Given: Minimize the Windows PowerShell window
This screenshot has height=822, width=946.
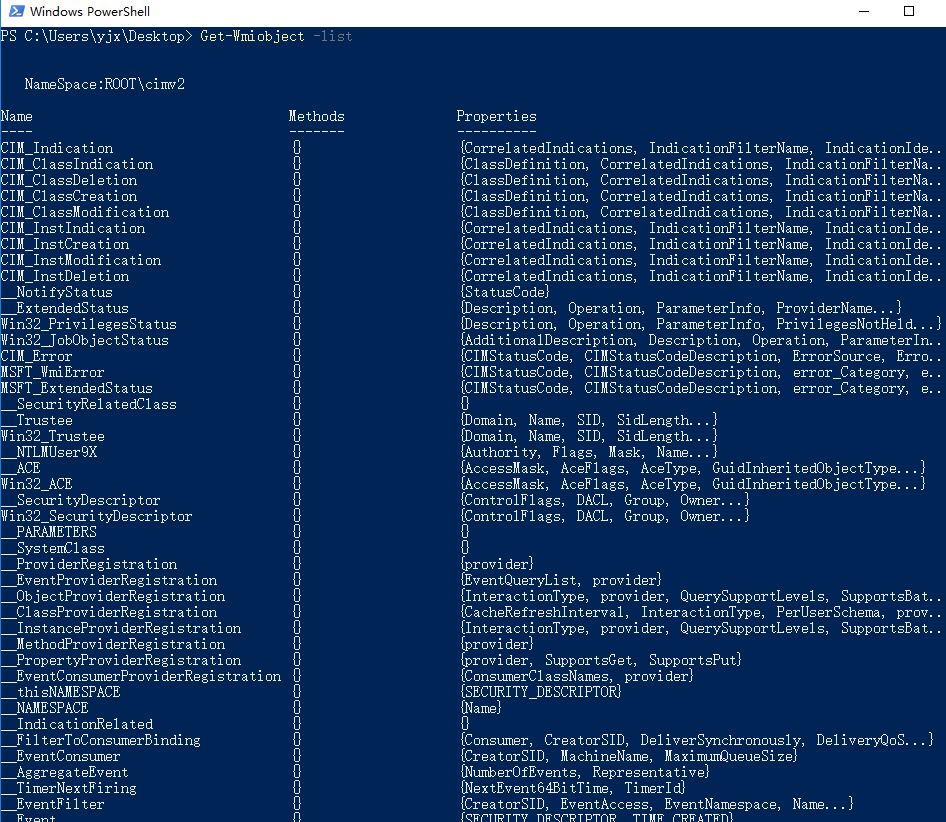Looking at the screenshot, I should pyautogui.click(x=864, y=11).
